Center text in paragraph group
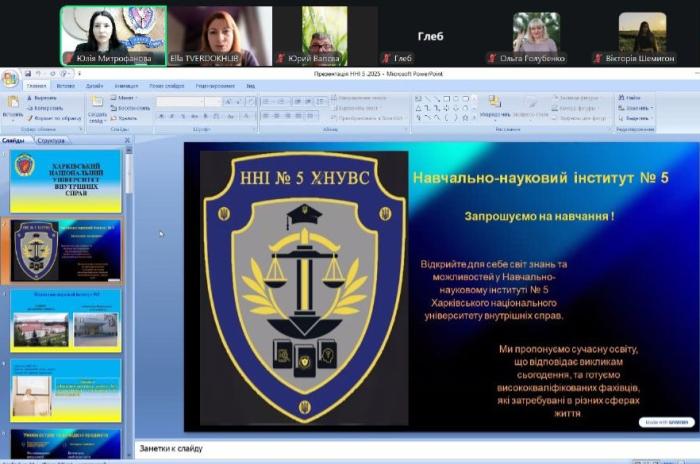Screen dimensions: 700x464 [277, 116]
